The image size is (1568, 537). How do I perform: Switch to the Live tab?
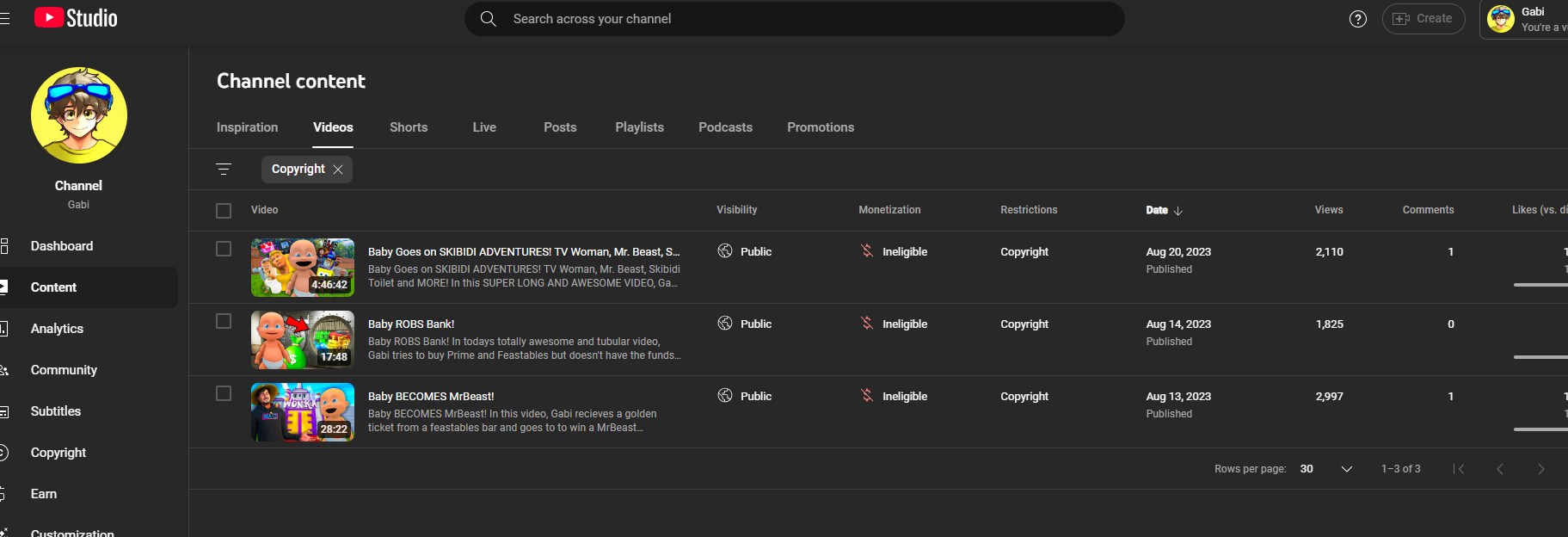484,127
